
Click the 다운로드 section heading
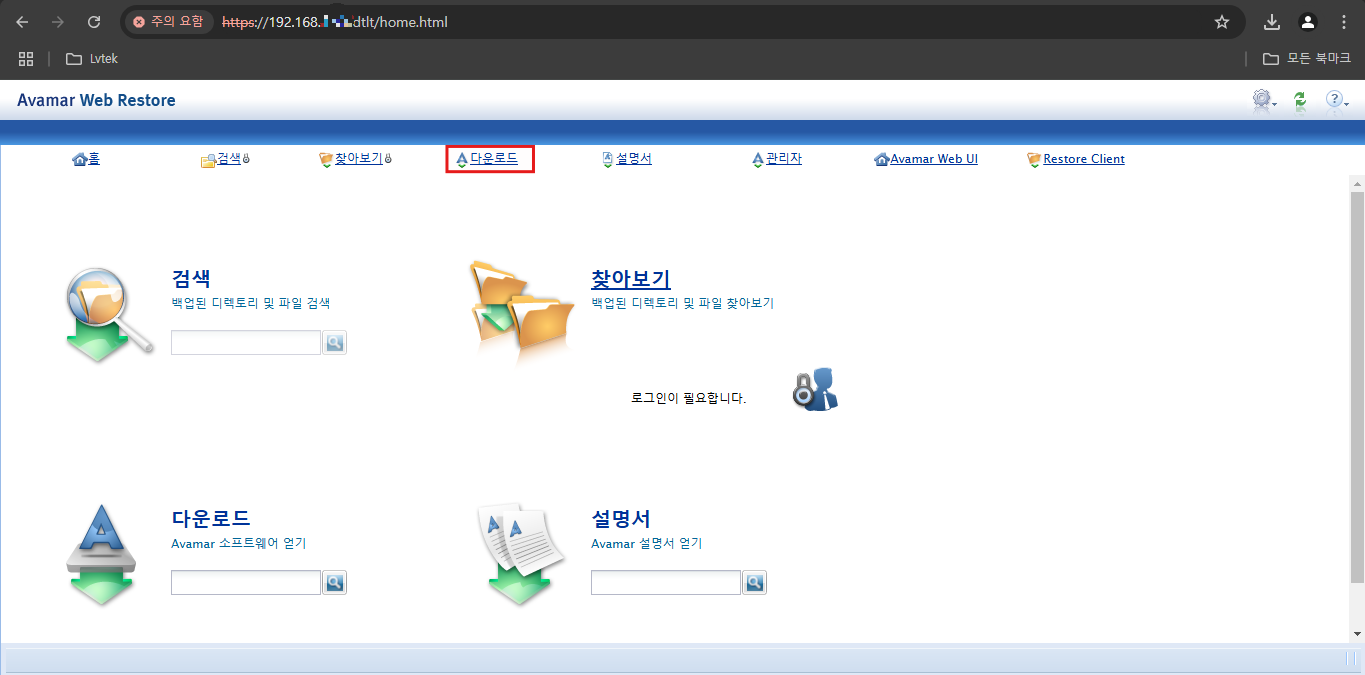211,518
